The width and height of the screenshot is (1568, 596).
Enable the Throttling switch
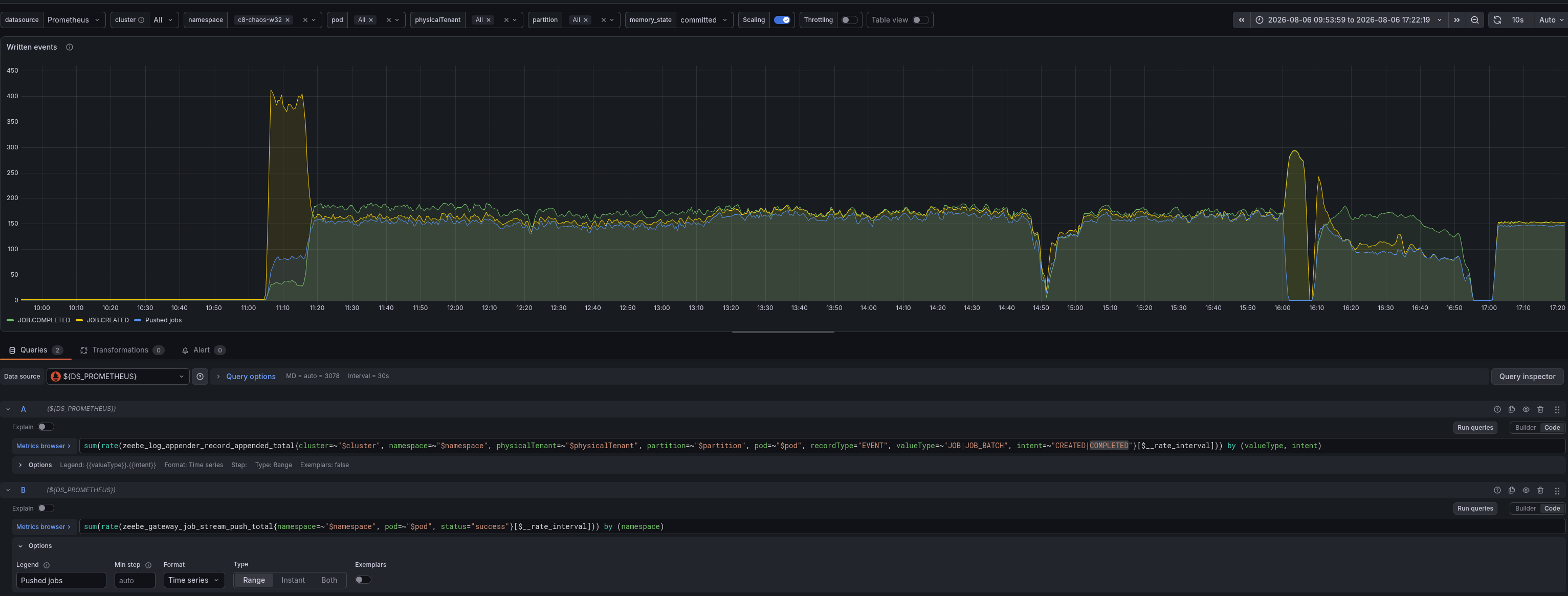(x=849, y=20)
